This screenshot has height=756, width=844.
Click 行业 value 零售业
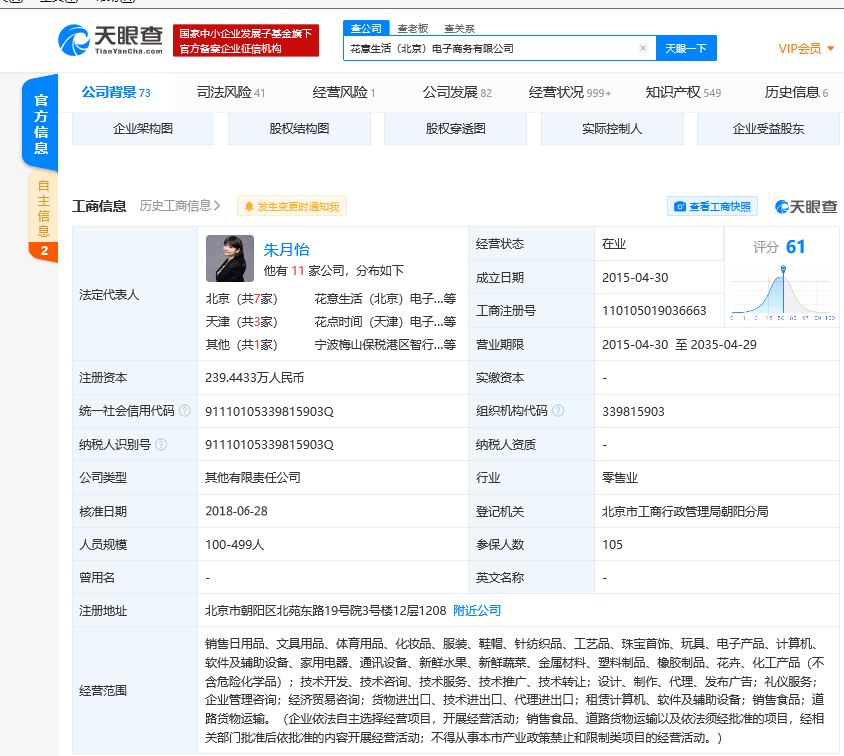[x=620, y=477]
